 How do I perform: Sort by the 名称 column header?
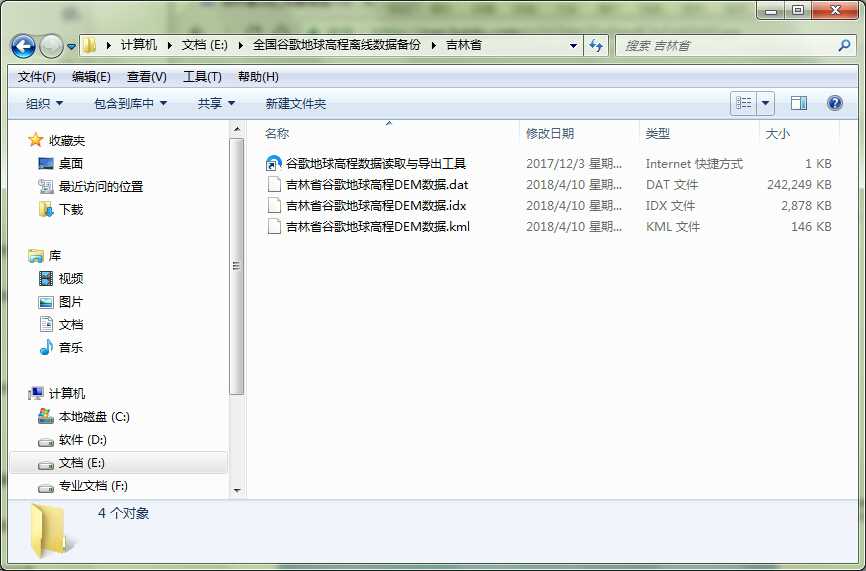(277, 134)
